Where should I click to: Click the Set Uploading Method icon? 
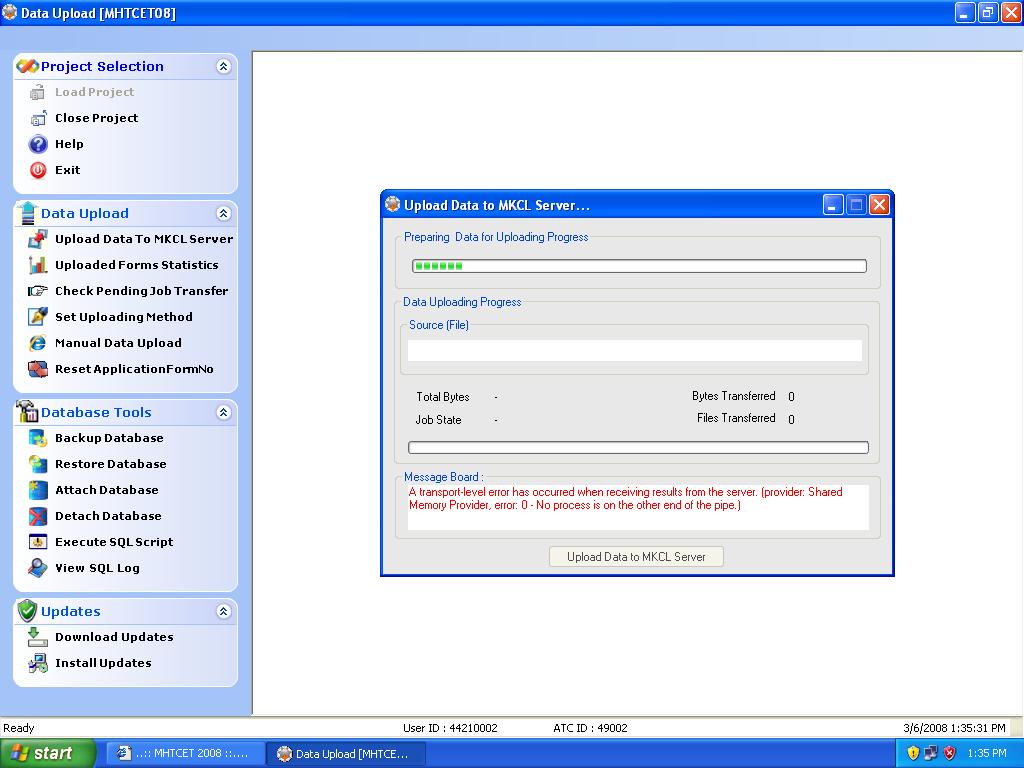pos(38,317)
